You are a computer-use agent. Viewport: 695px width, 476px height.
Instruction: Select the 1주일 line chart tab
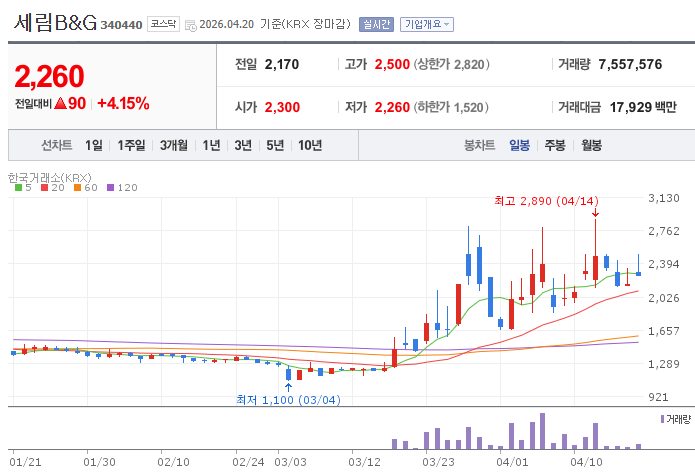(x=131, y=145)
